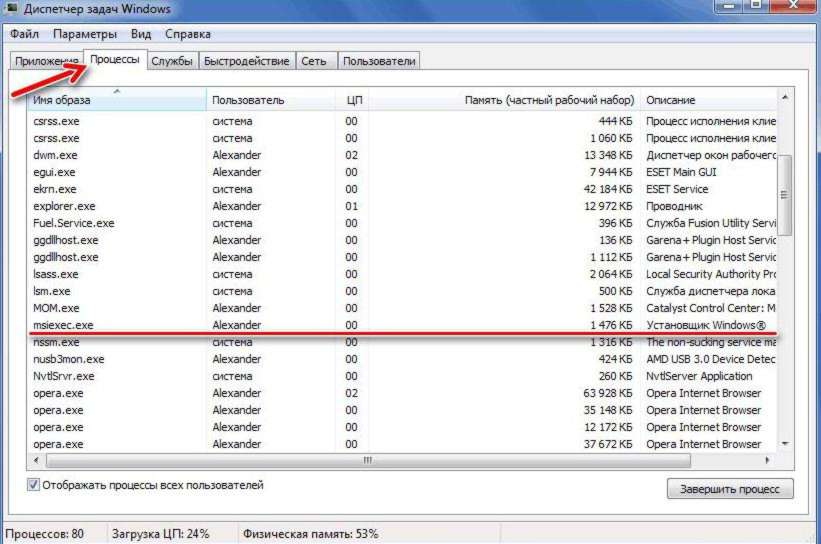
Task: Select the dwm.exe process row
Action: 403,156
